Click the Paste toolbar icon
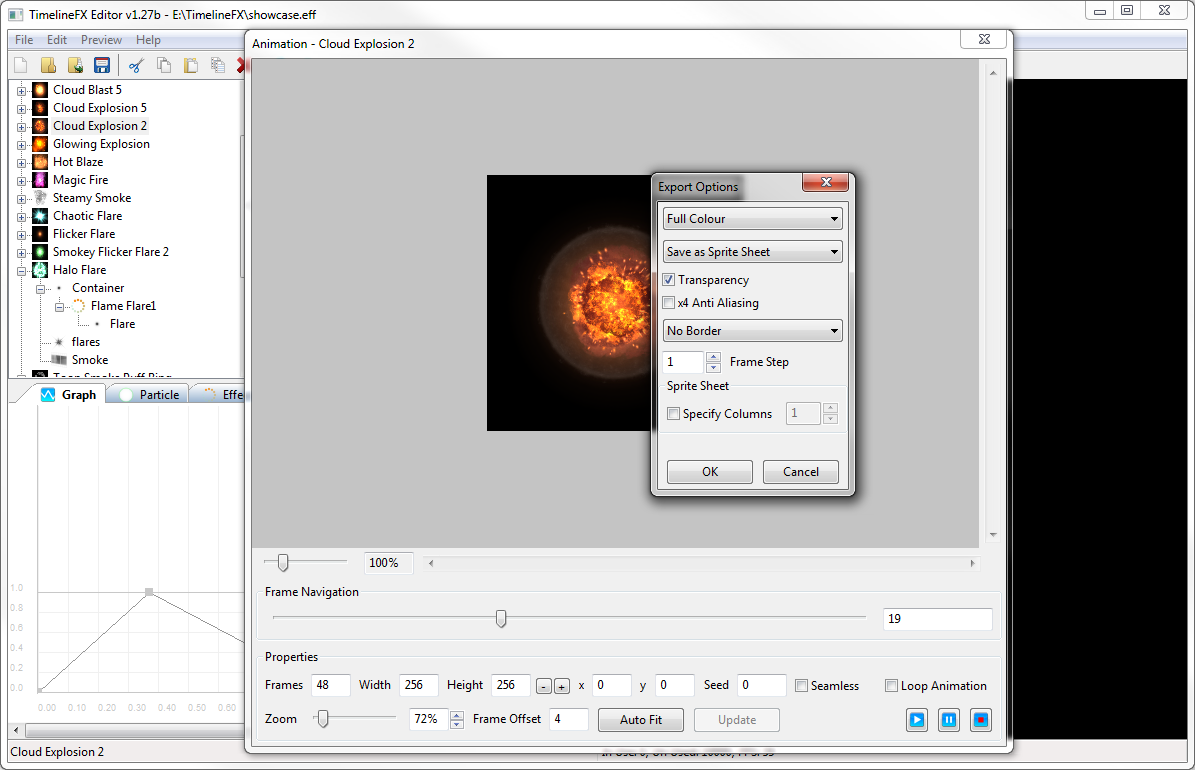1195x770 pixels. tap(190, 64)
